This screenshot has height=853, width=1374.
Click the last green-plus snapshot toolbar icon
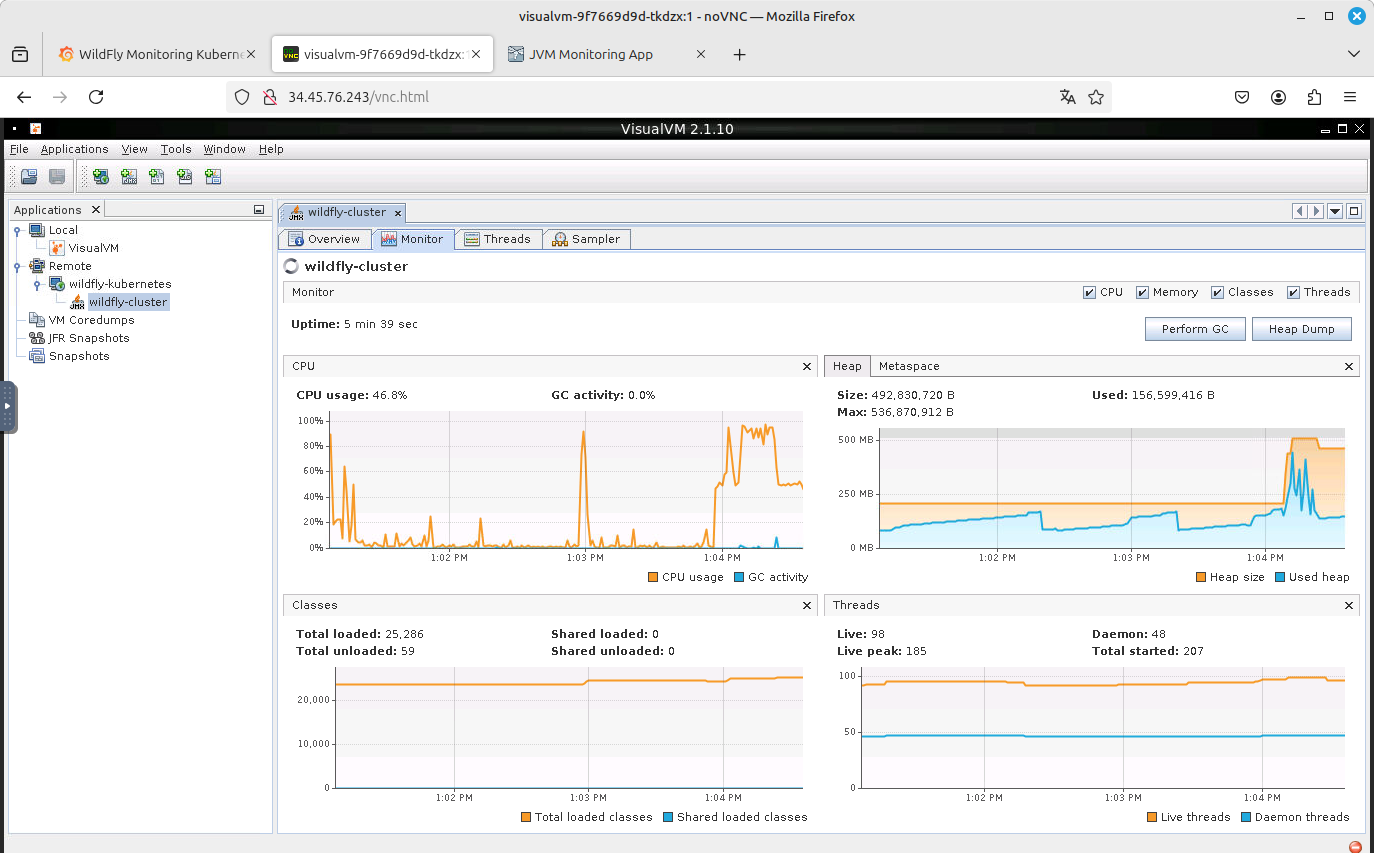(x=212, y=177)
